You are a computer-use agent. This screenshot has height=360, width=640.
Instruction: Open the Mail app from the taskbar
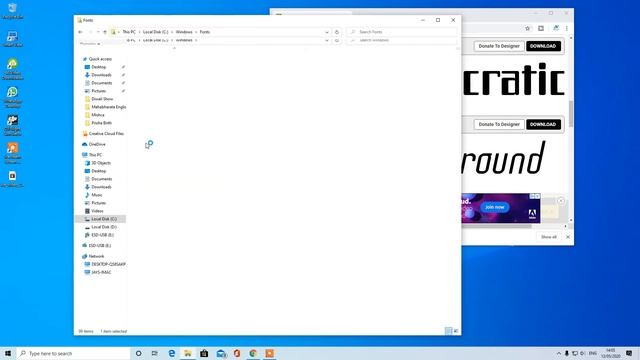[221, 353]
